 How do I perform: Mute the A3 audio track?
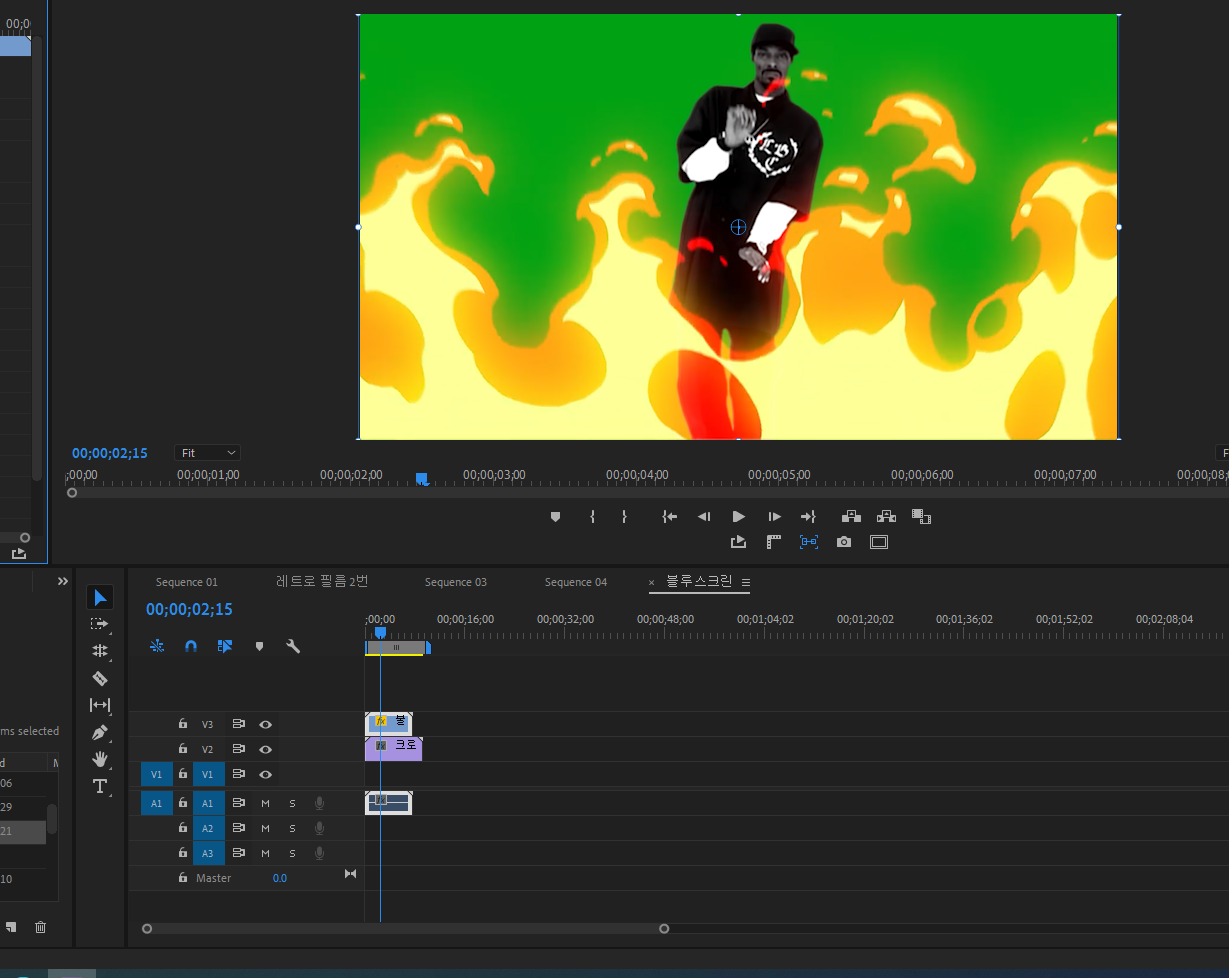point(266,853)
